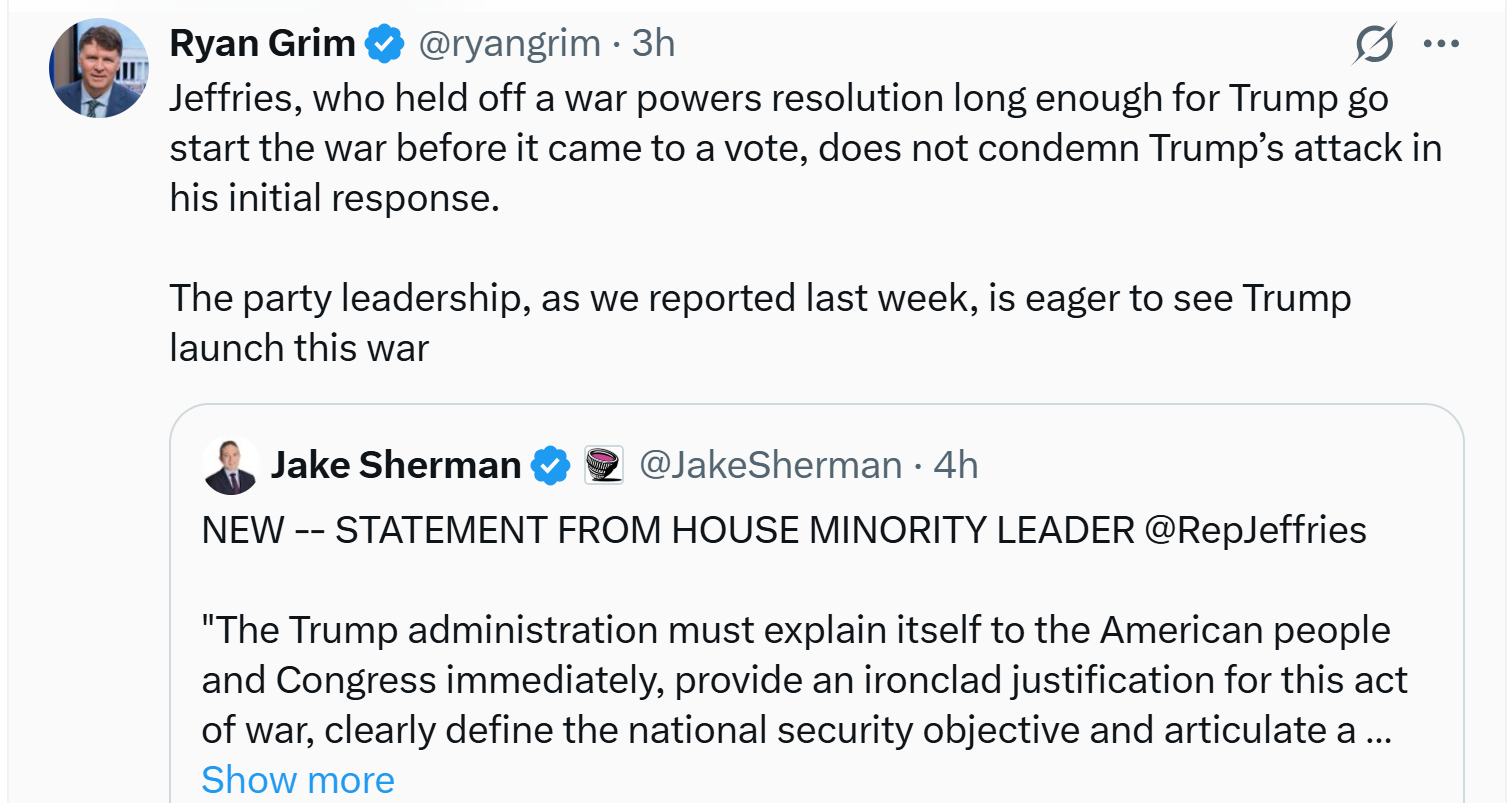Click Ryan Grim's blue verified badge
Image resolution: width=1512 pixels, height=803 pixels.
click(x=386, y=43)
